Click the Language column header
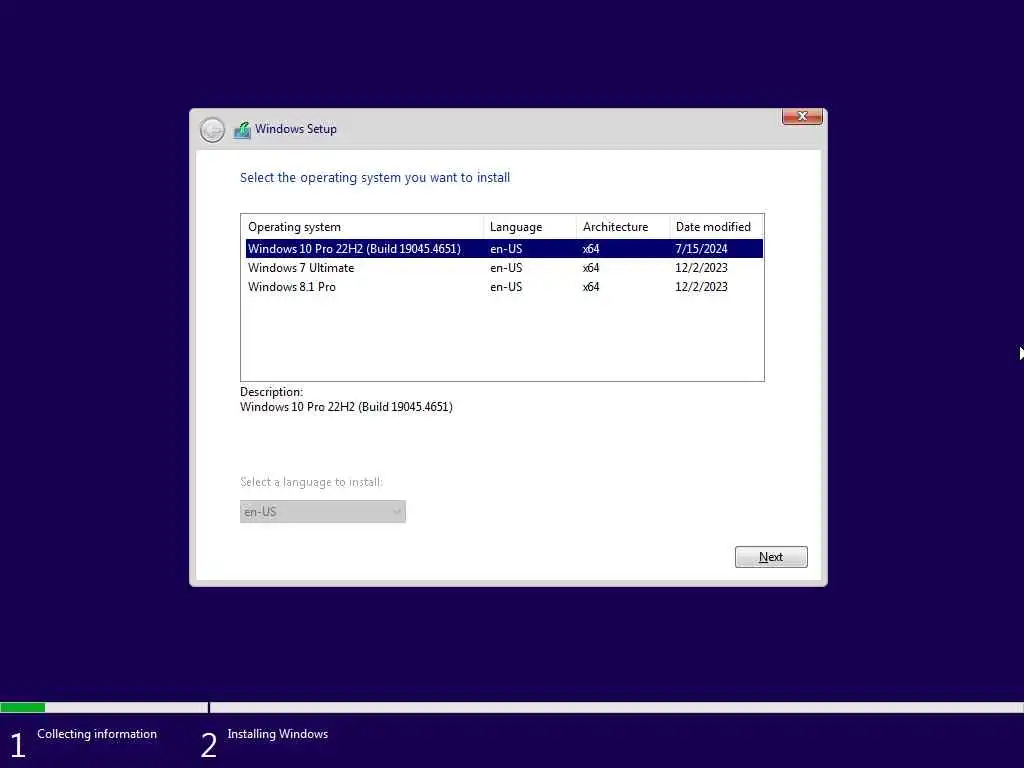Screen dimensions: 1024x768 click(x=530, y=227)
